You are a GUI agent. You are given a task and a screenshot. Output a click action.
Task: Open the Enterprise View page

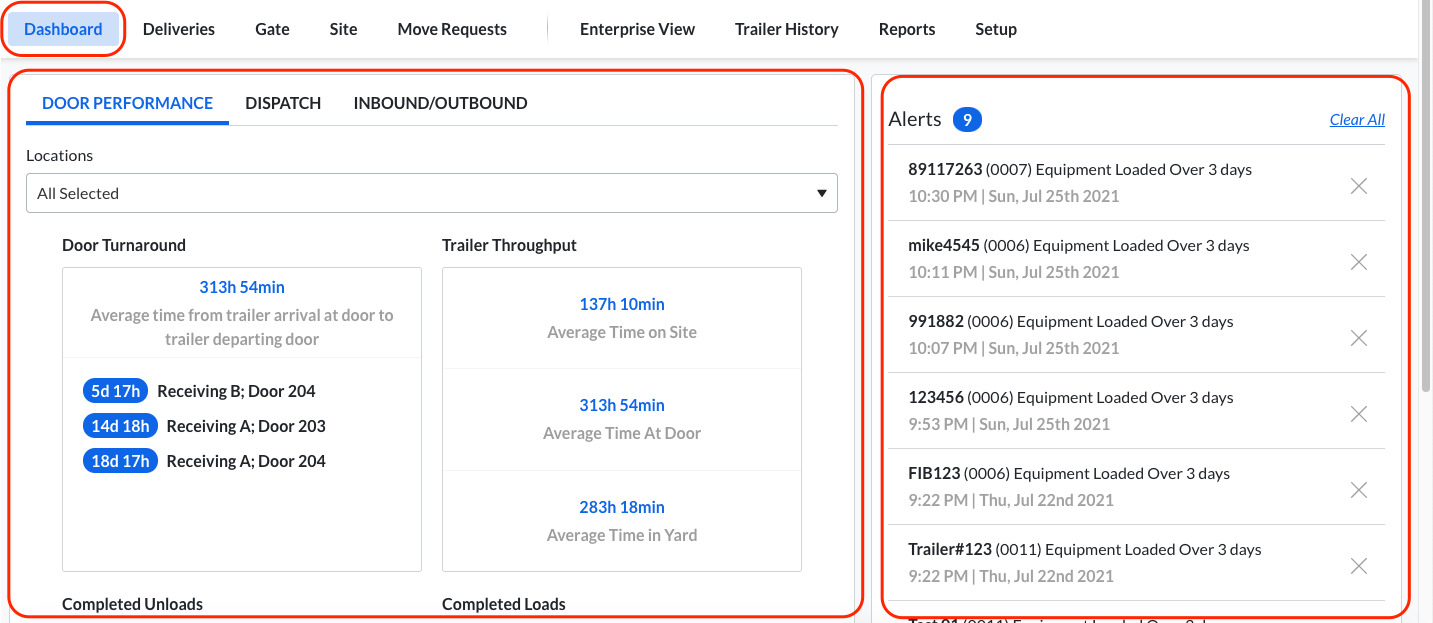tap(637, 29)
